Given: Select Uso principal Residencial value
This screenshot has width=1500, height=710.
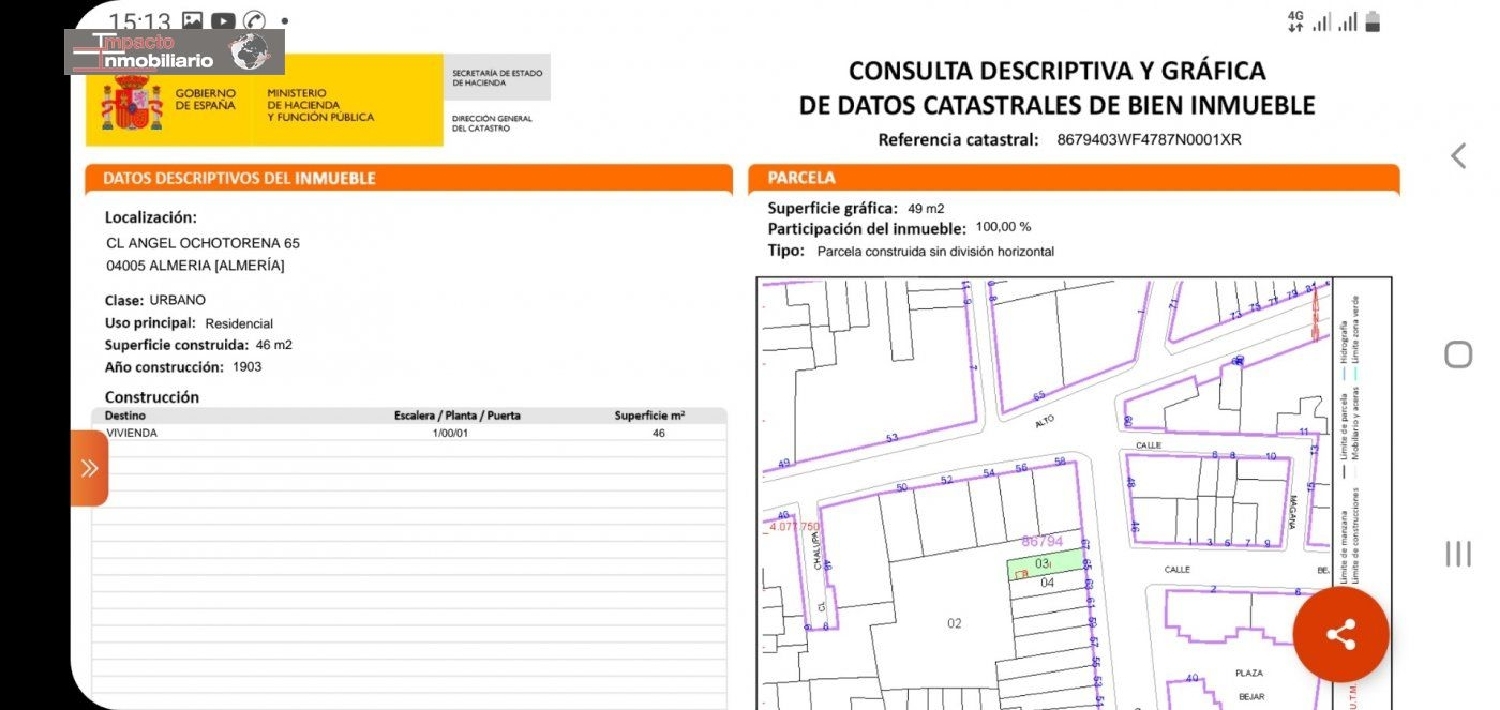Looking at the screenshot, I should (x=239, y=324).
